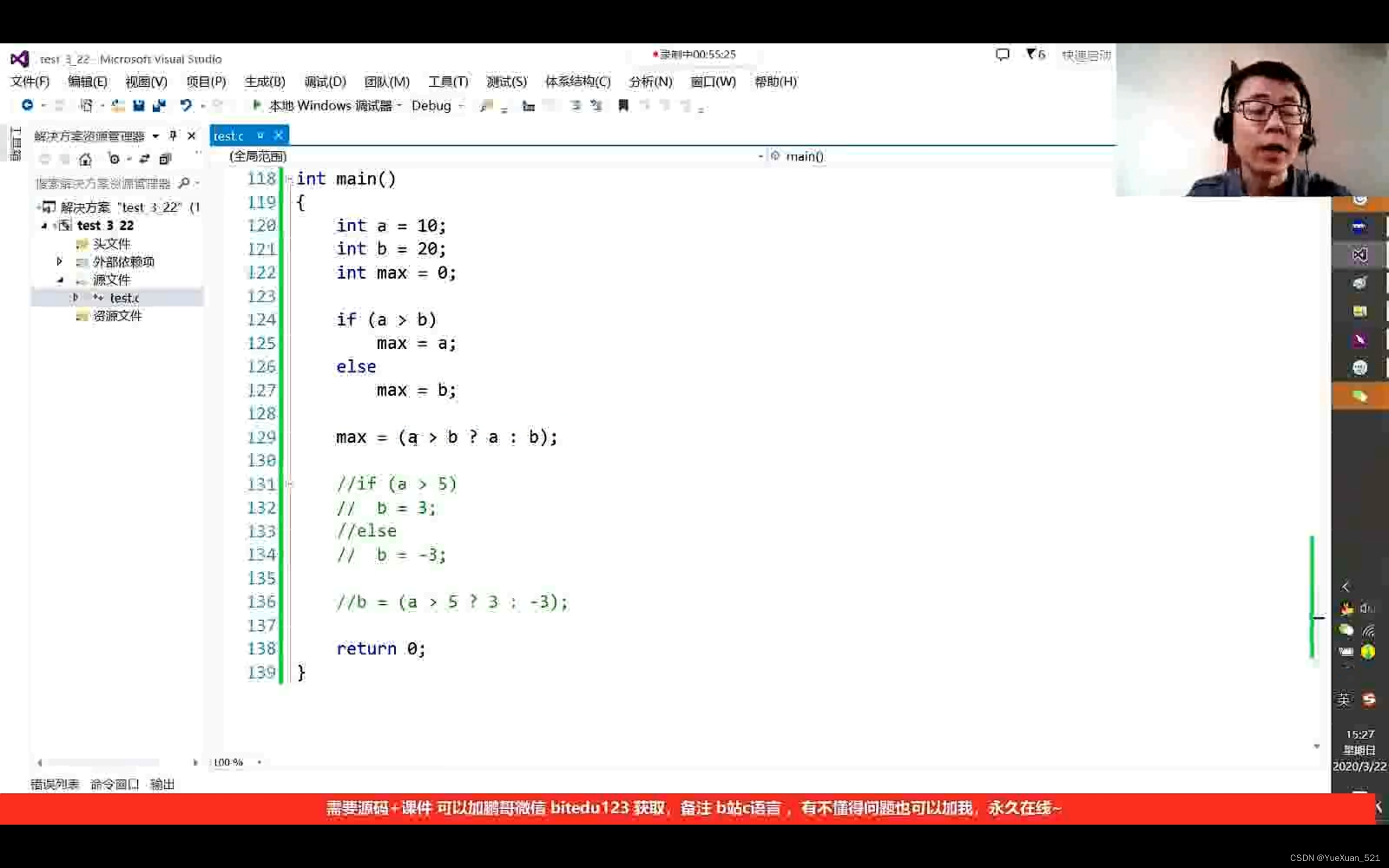Undo the last edit with the undo arrow
1389x868 pixels.
tap(186, 106)
